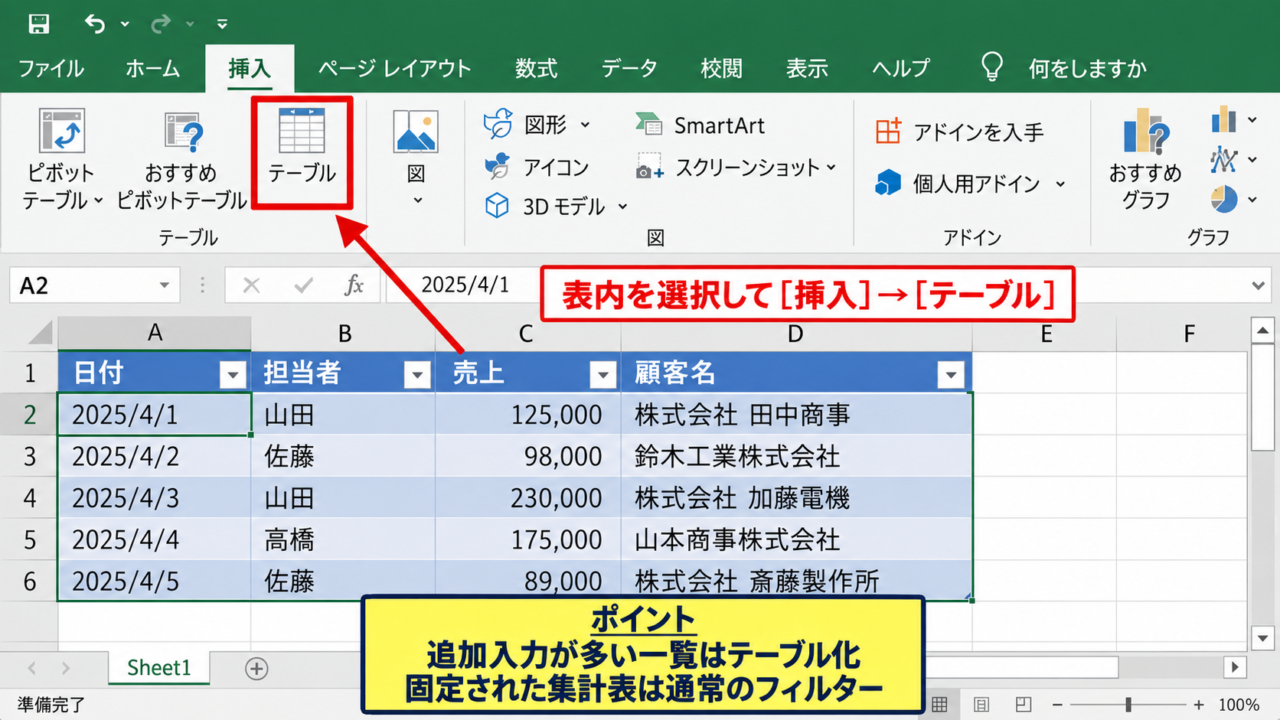Open the Customize Quick Access Toolbar dropdown
The height and width of the screenshot is (720, 1280).
tap(222, 24)
